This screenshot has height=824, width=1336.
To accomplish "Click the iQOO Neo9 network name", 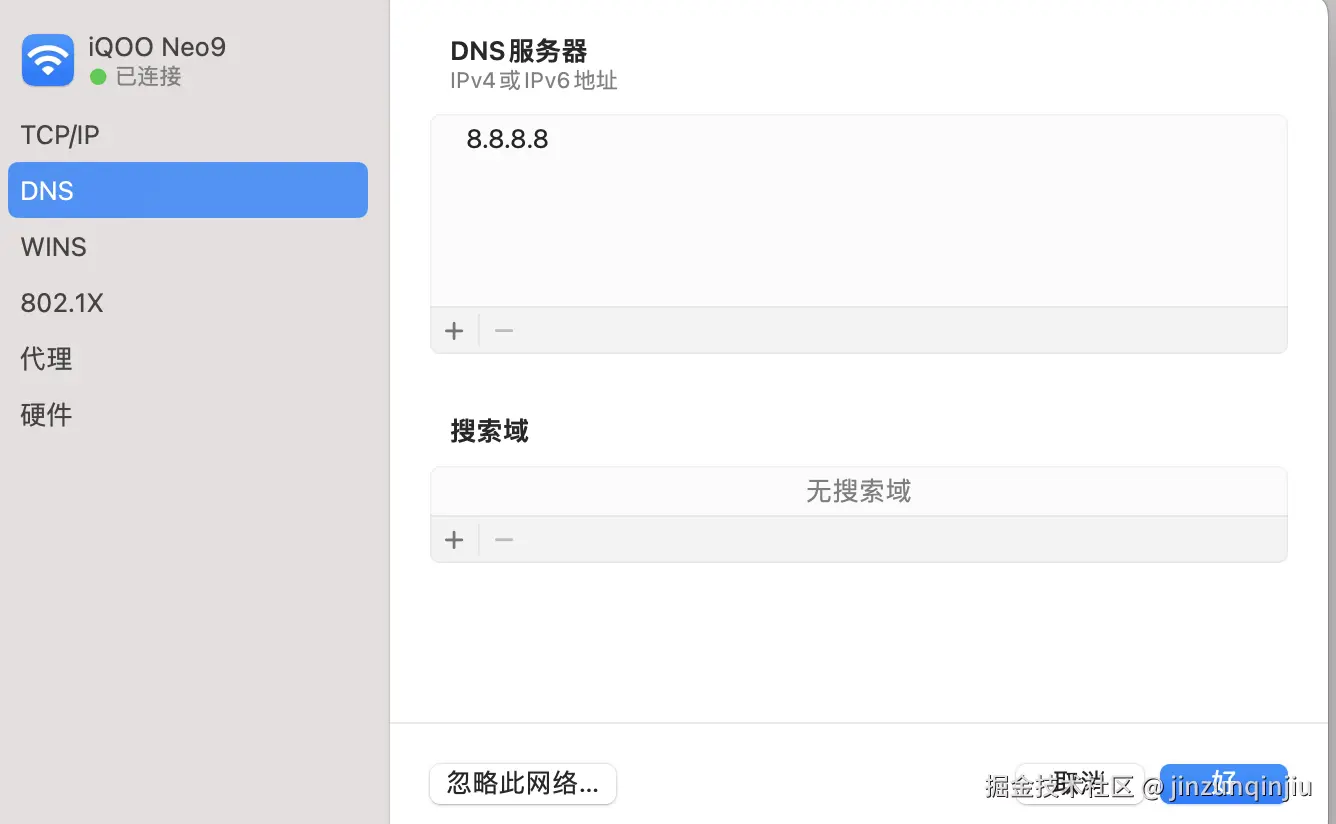I will pyautogui.click(x=157, y=46).
